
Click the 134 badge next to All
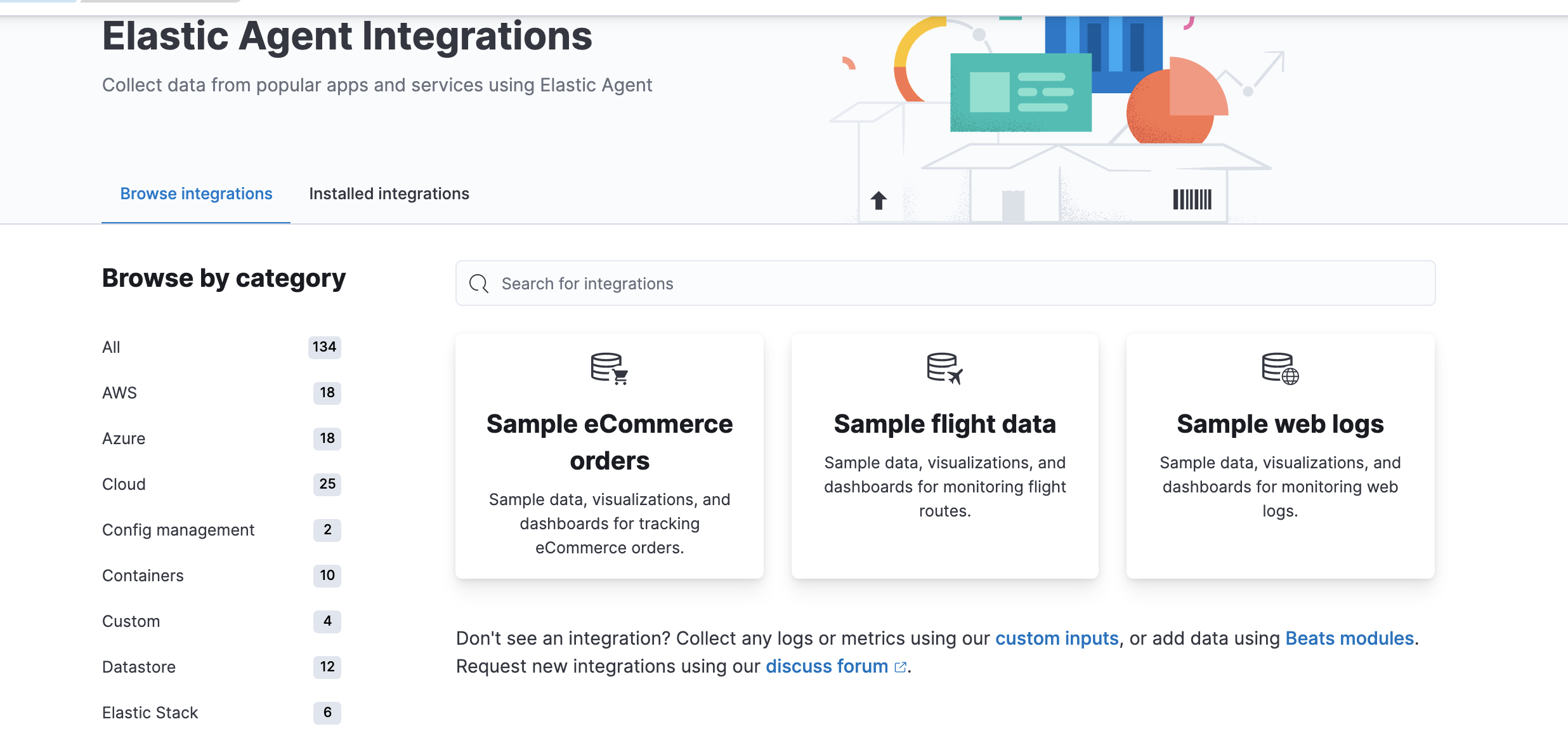coord(324,347)
